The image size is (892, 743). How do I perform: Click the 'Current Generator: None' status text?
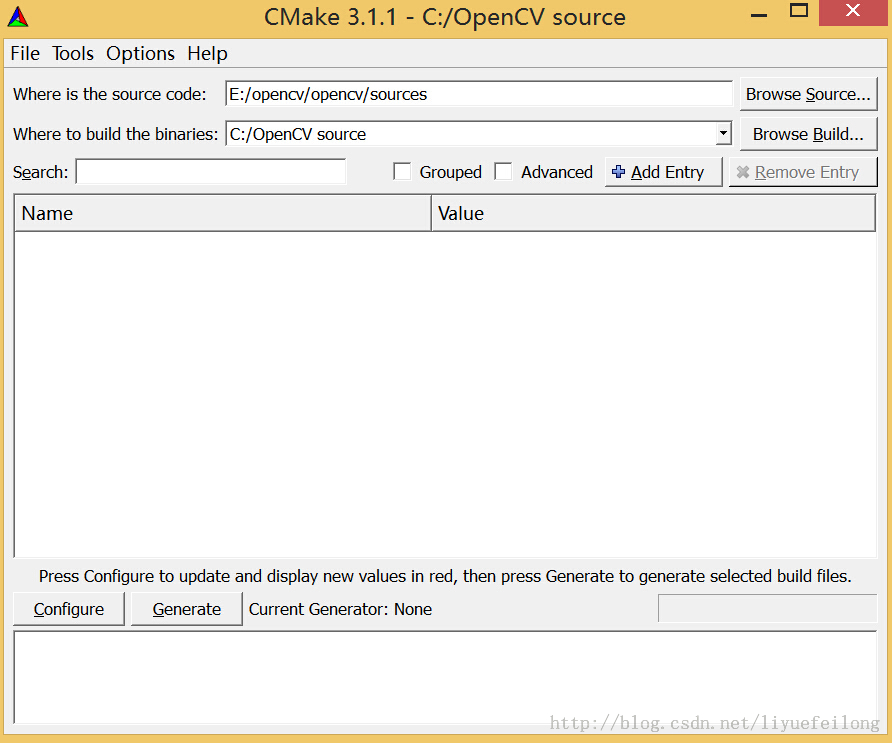tap(340, 609)
